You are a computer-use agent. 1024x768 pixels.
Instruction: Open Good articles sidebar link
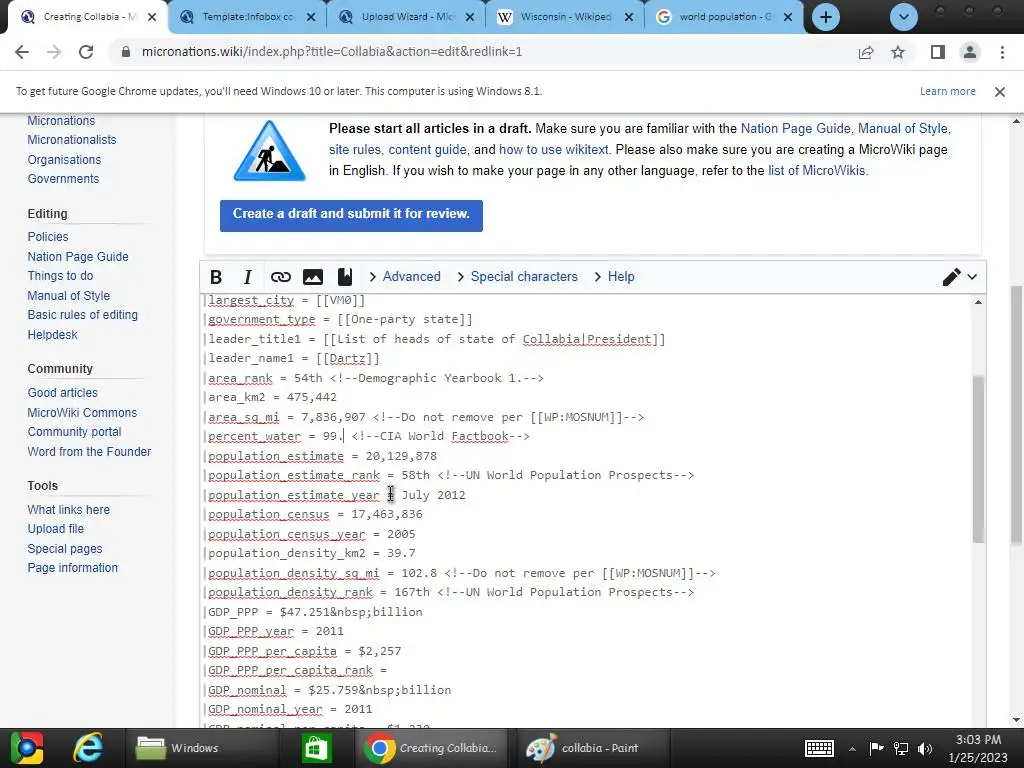[x=63, y=392]
